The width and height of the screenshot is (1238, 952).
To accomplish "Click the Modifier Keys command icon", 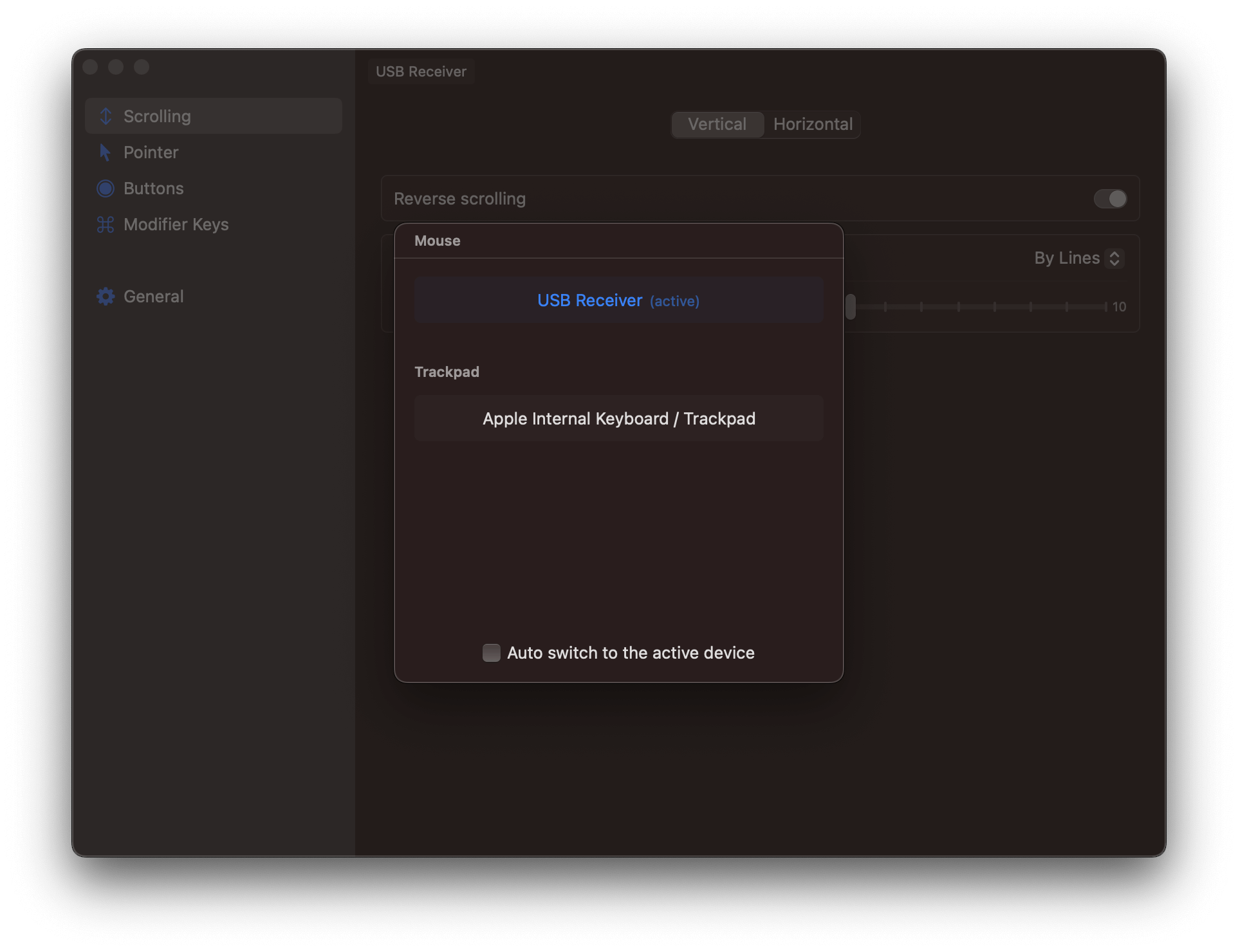I will (106, 224).
